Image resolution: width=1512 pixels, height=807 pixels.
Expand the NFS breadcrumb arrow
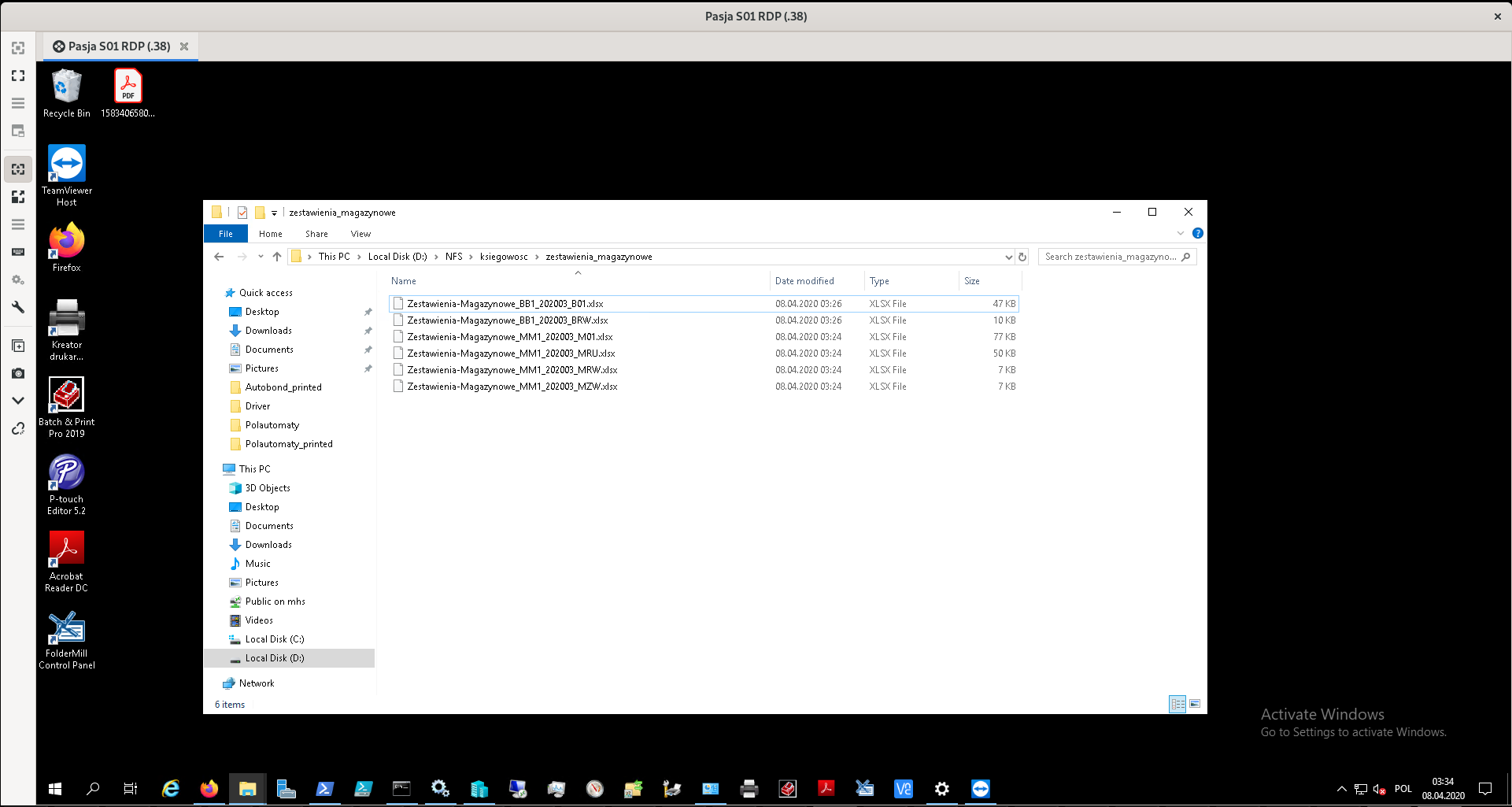coord(471,257)
